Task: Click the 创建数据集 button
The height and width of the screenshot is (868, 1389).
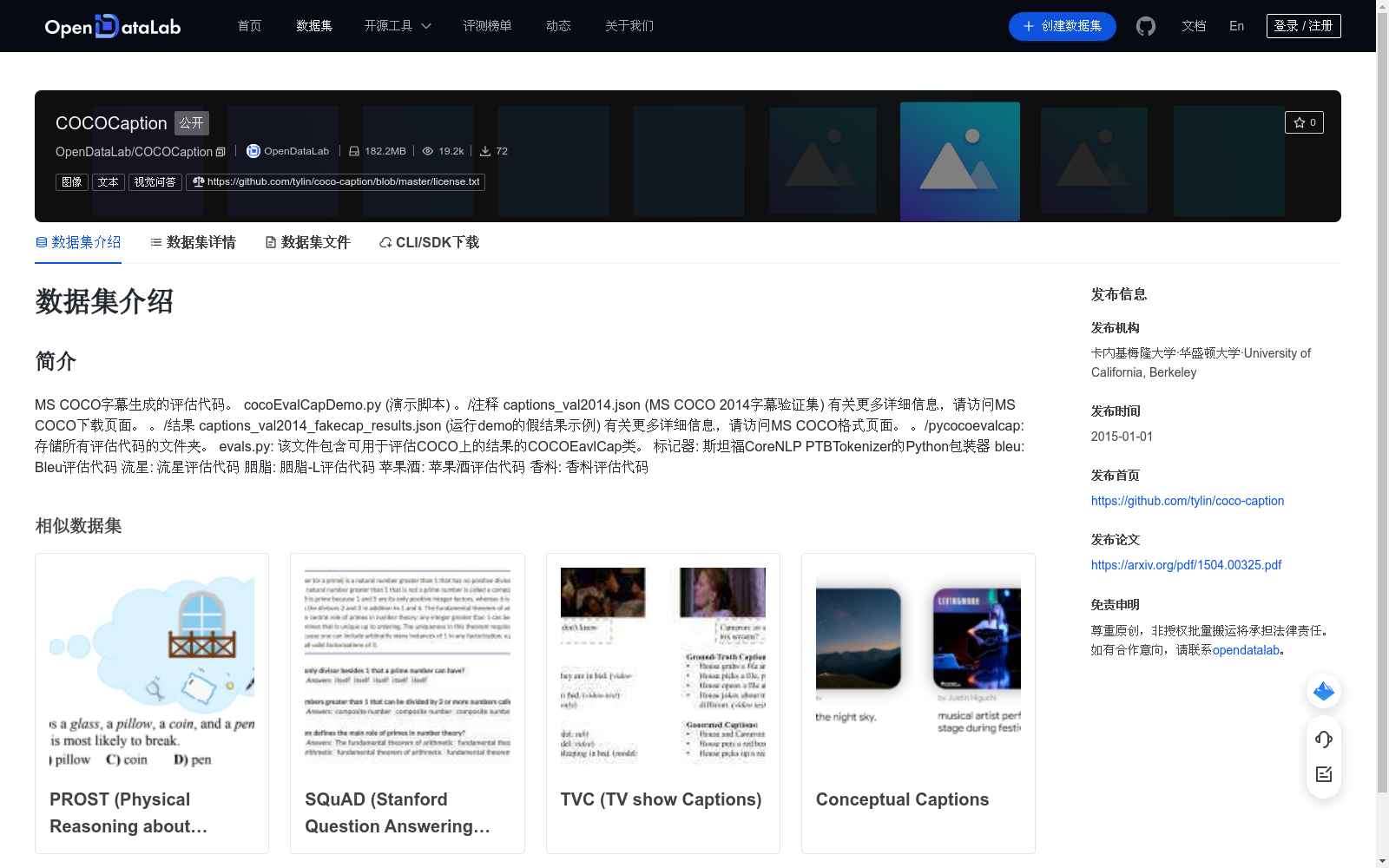Action: coord(1063,26)
